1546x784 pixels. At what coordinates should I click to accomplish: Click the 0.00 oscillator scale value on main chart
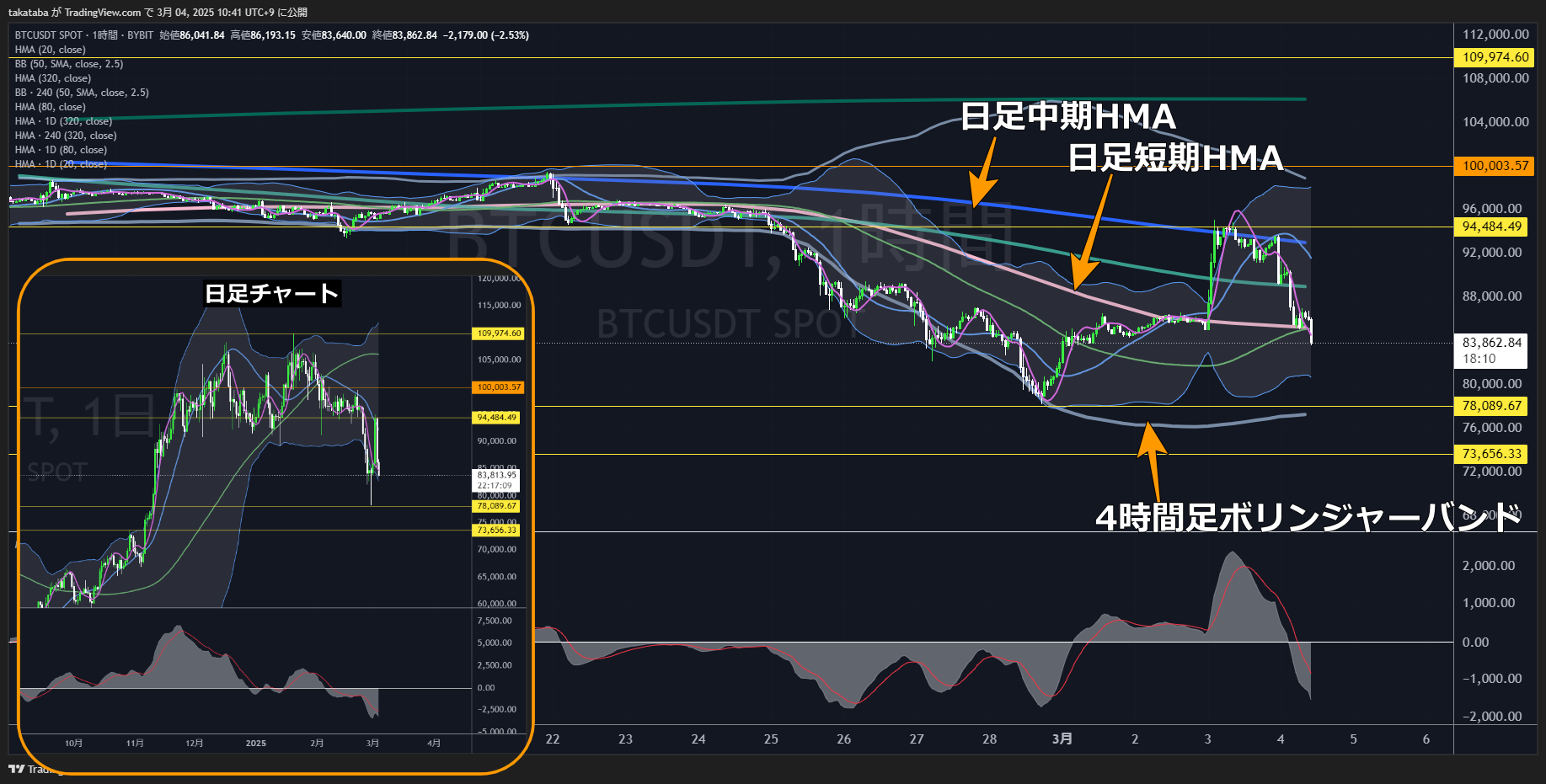click(1475, 643)
